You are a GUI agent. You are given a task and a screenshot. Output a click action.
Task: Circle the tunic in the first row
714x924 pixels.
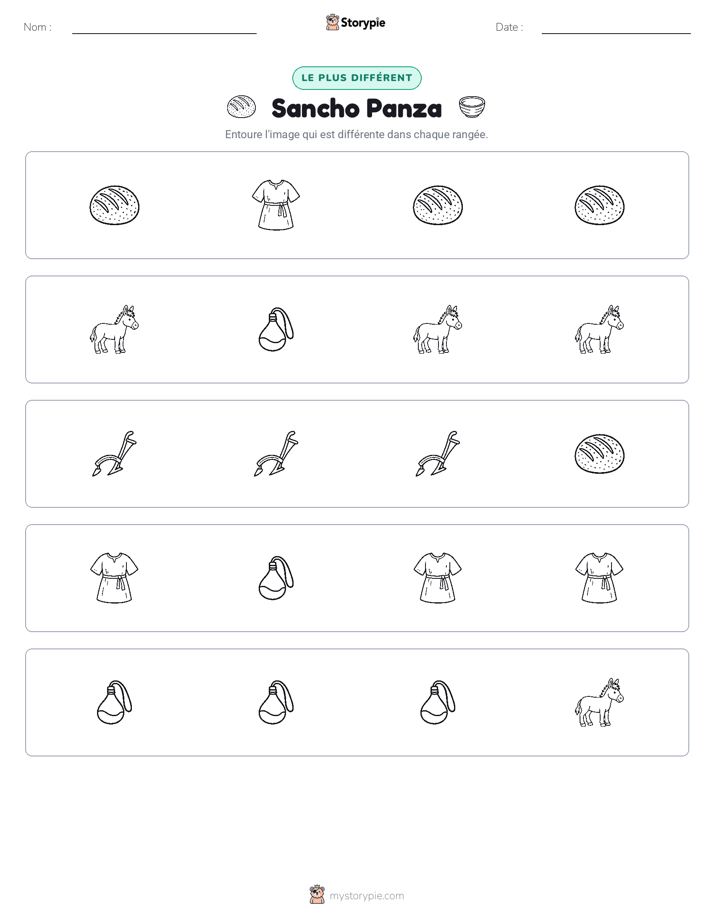pos(276,205)
